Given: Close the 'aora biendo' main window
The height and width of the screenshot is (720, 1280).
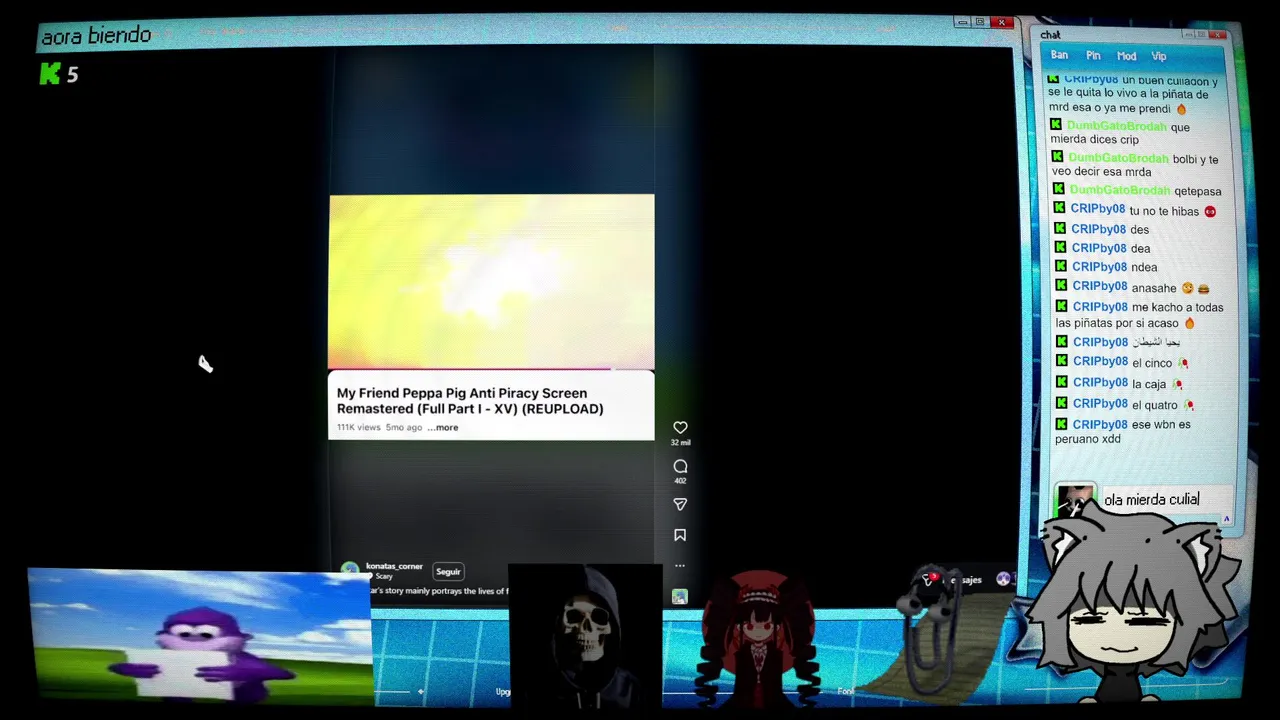Looking at the screenshot, I should coord(1002,23).
